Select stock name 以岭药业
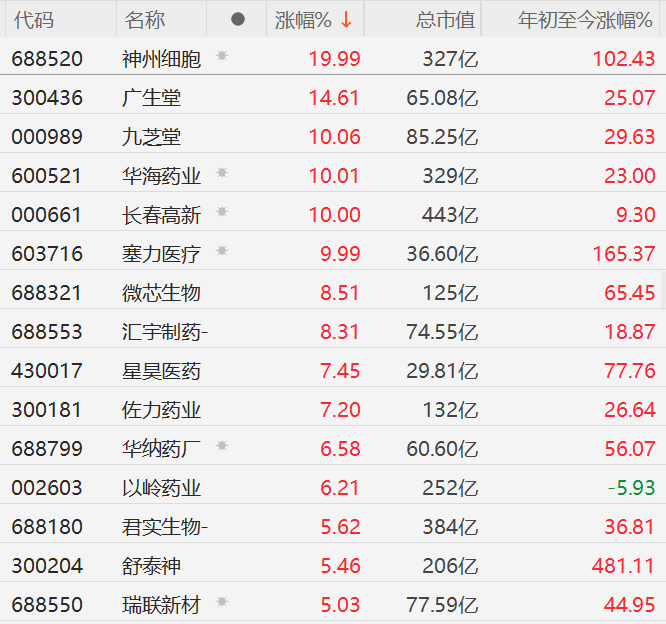666x624 pixels. pyautogui.click(x=161, y=488)
